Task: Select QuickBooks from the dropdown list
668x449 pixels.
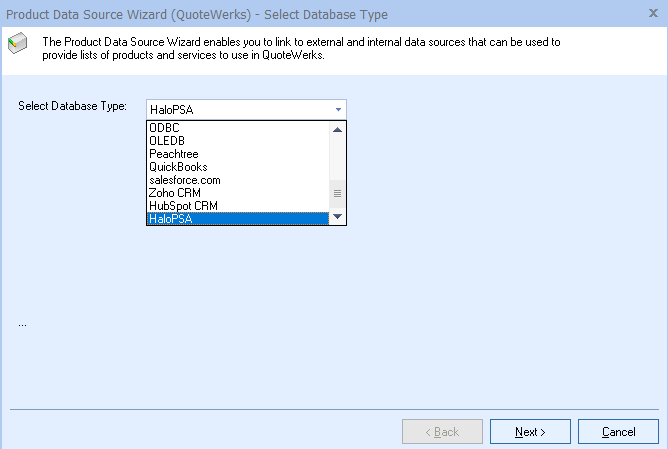Action: click(x=177, y=167)
